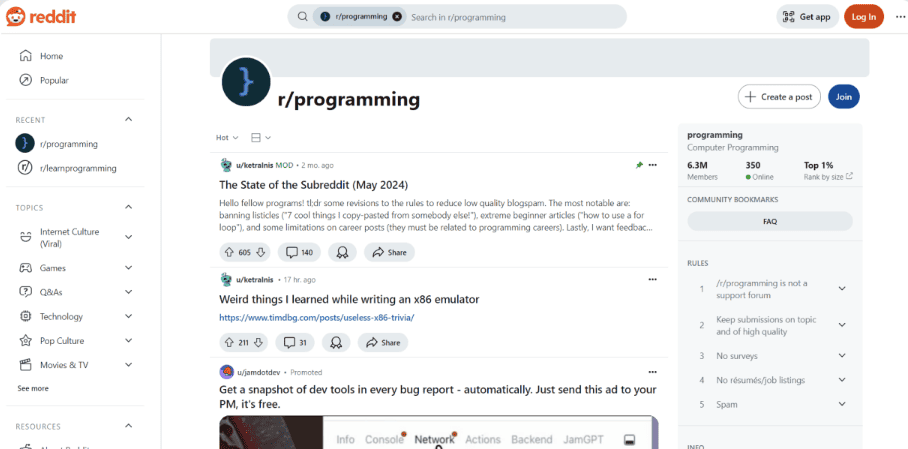The width and height of the screenshot is (908, 449).
Task: Expand the Movies & TV topic
Action: pyautogui.click(x=129, y=365)
